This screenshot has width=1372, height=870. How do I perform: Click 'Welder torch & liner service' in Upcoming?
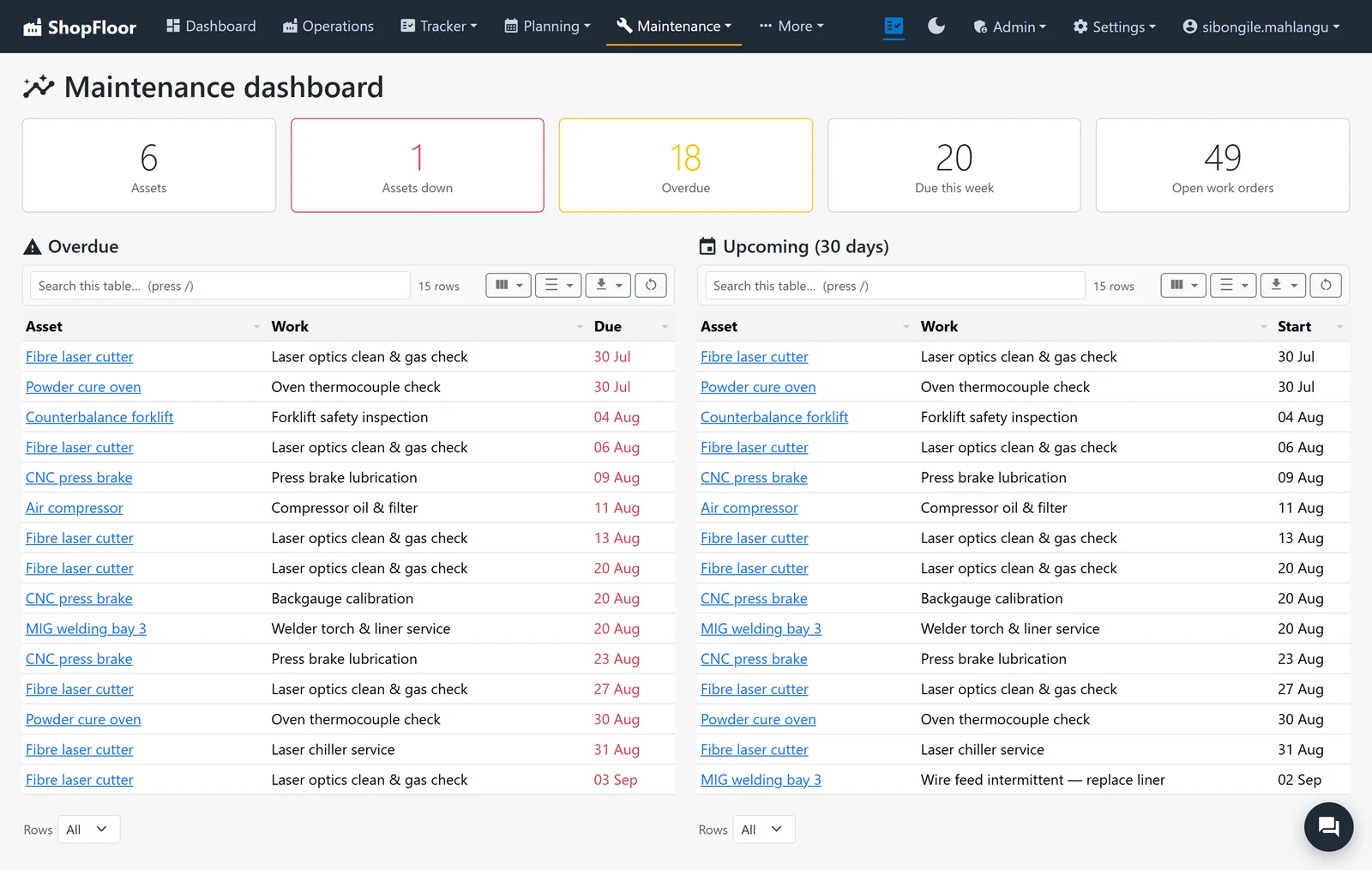[1010, 629]
